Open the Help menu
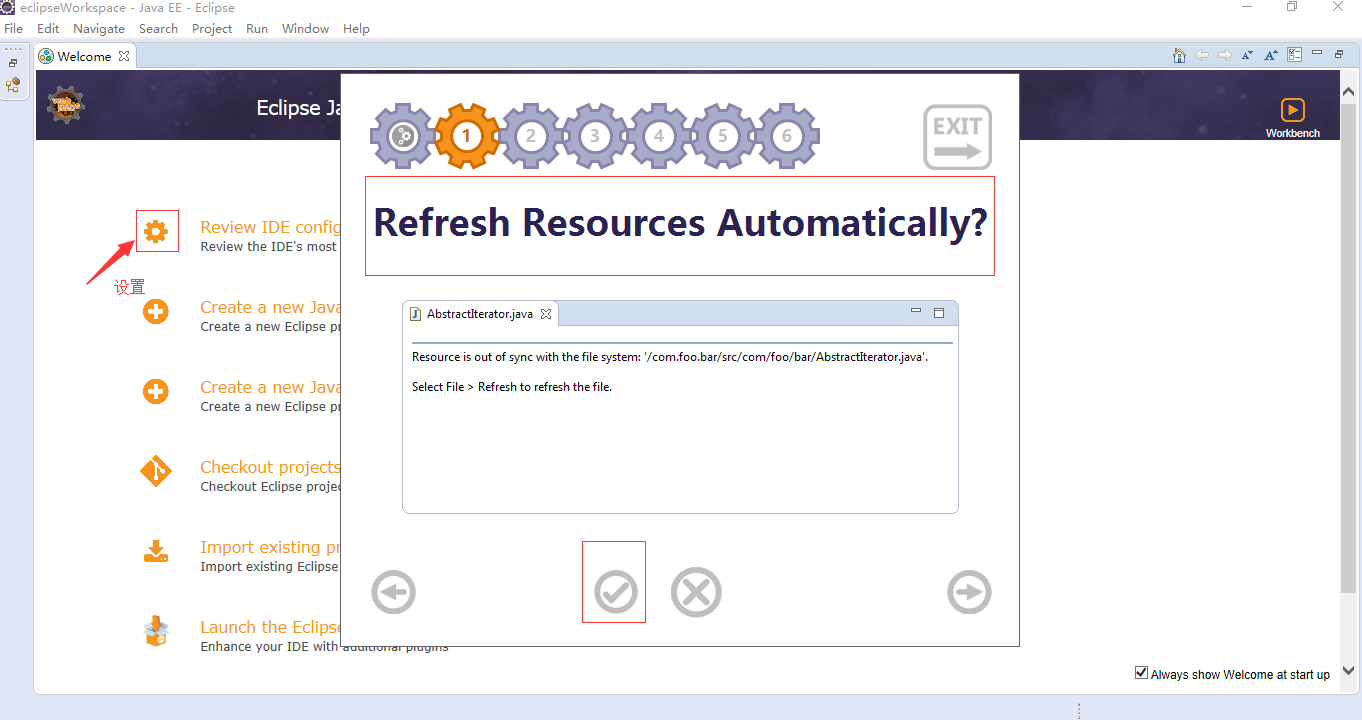The width and height of the screenshot is (1362, 720). (356, 29)
